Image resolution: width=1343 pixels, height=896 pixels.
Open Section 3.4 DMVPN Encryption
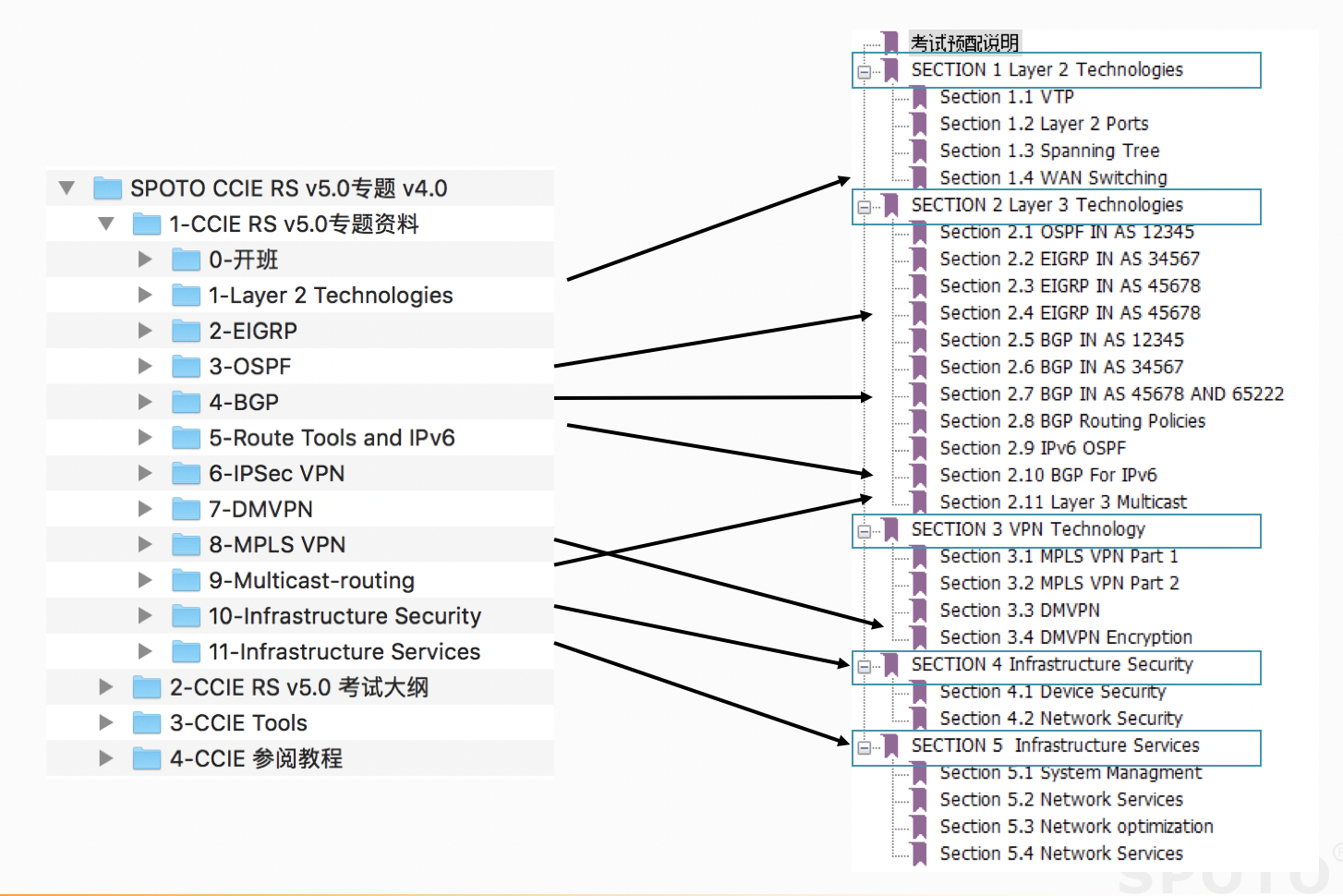(x=1066, y=637)
